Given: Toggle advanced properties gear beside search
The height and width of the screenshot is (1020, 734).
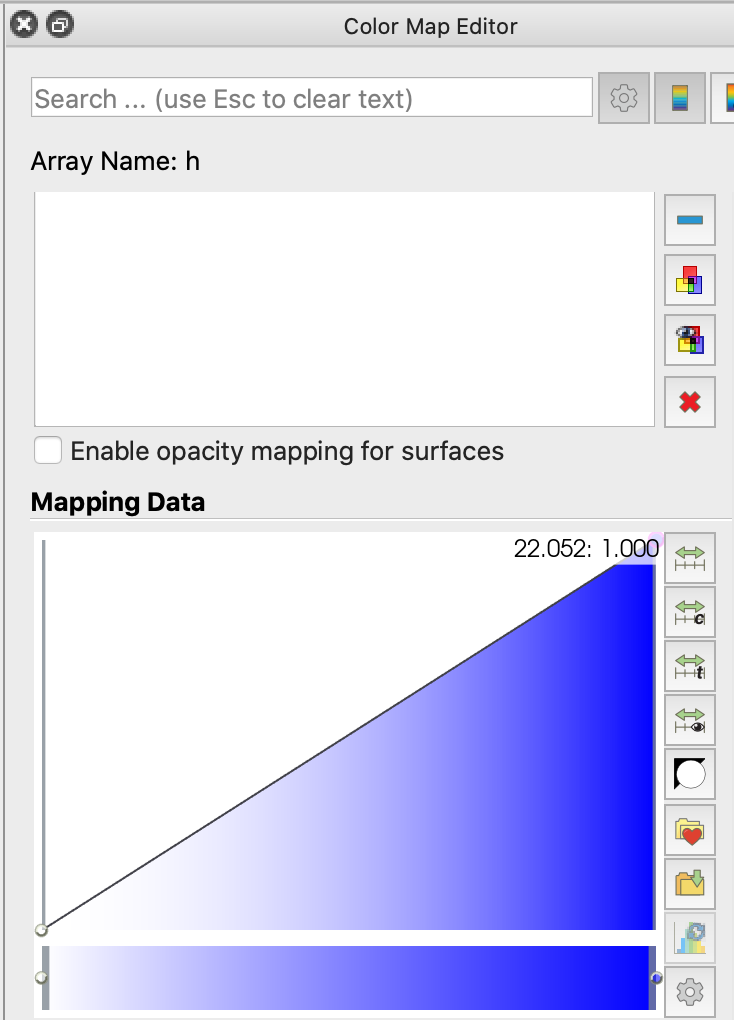Looking at the screenshot, I should tap(624, 98).
